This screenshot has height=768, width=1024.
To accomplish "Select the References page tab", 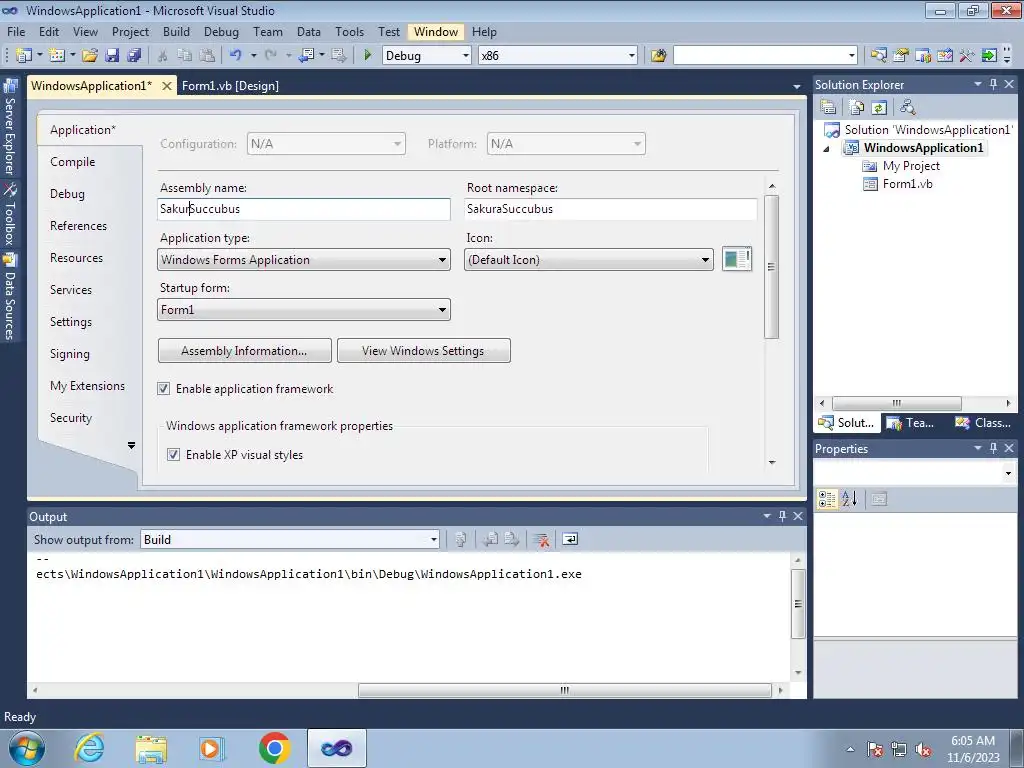I will pos(78,226).
